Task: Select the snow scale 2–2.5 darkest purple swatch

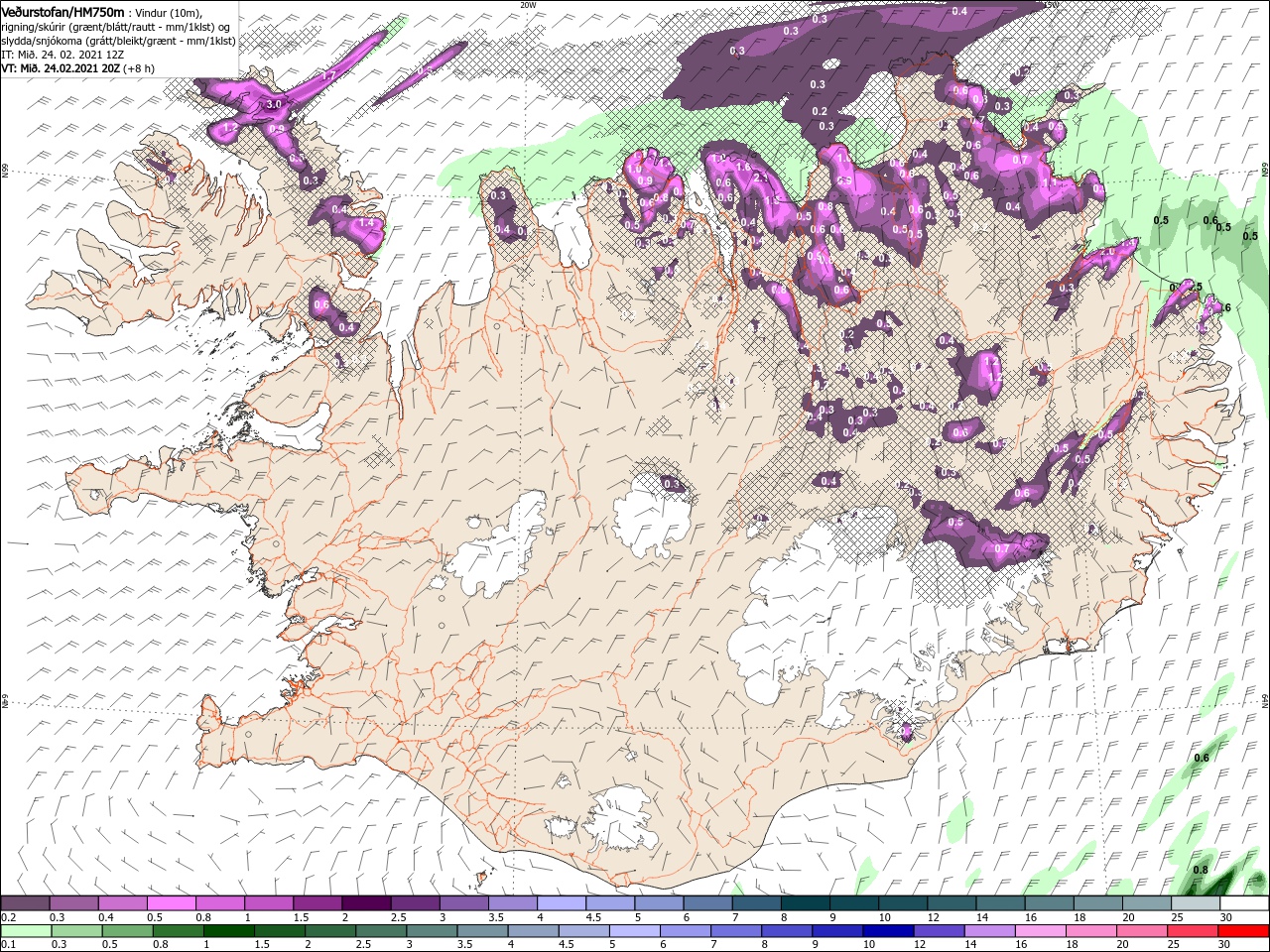Action: point(366,903)
